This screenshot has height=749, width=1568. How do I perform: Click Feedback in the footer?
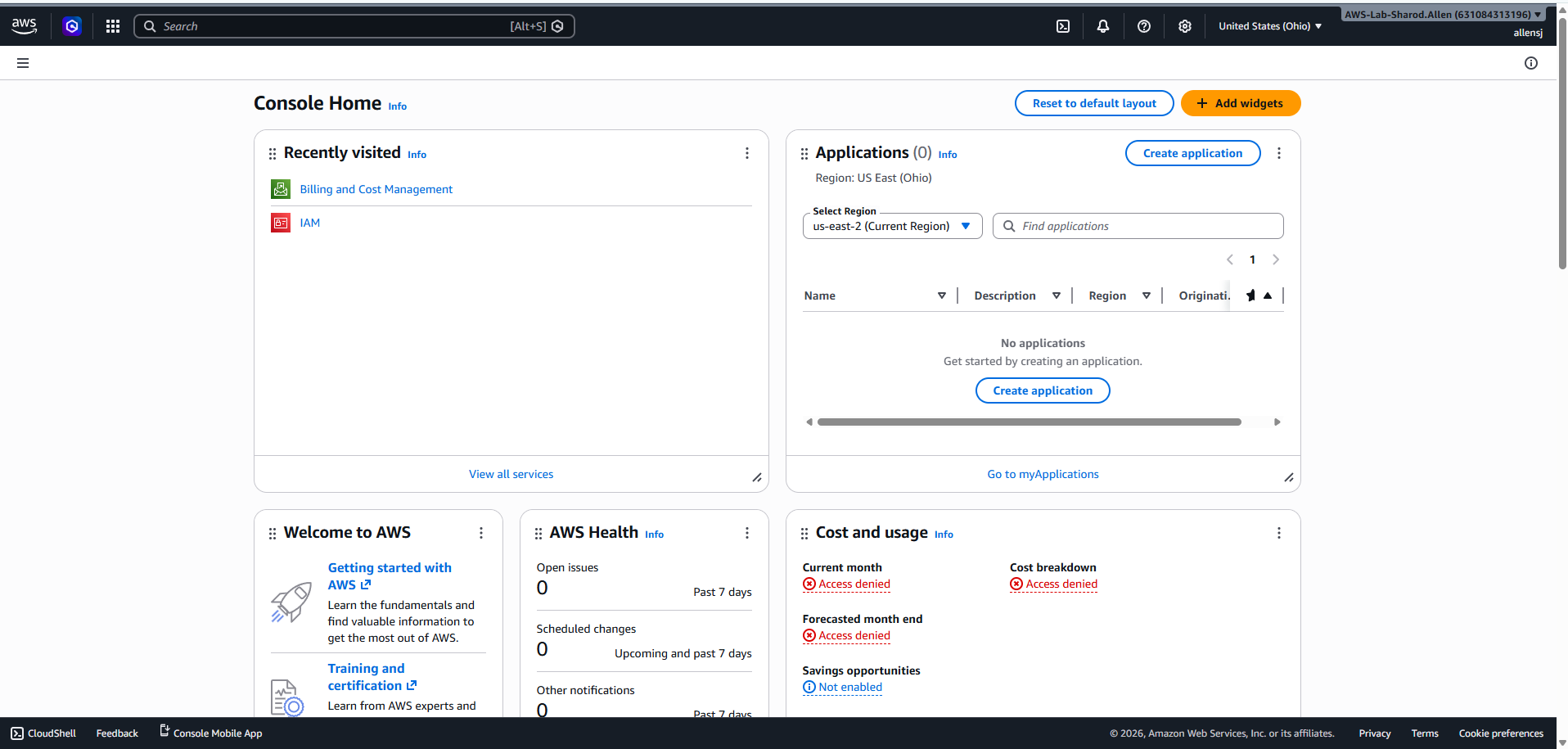pyautogui.click(x=117, y=733)
